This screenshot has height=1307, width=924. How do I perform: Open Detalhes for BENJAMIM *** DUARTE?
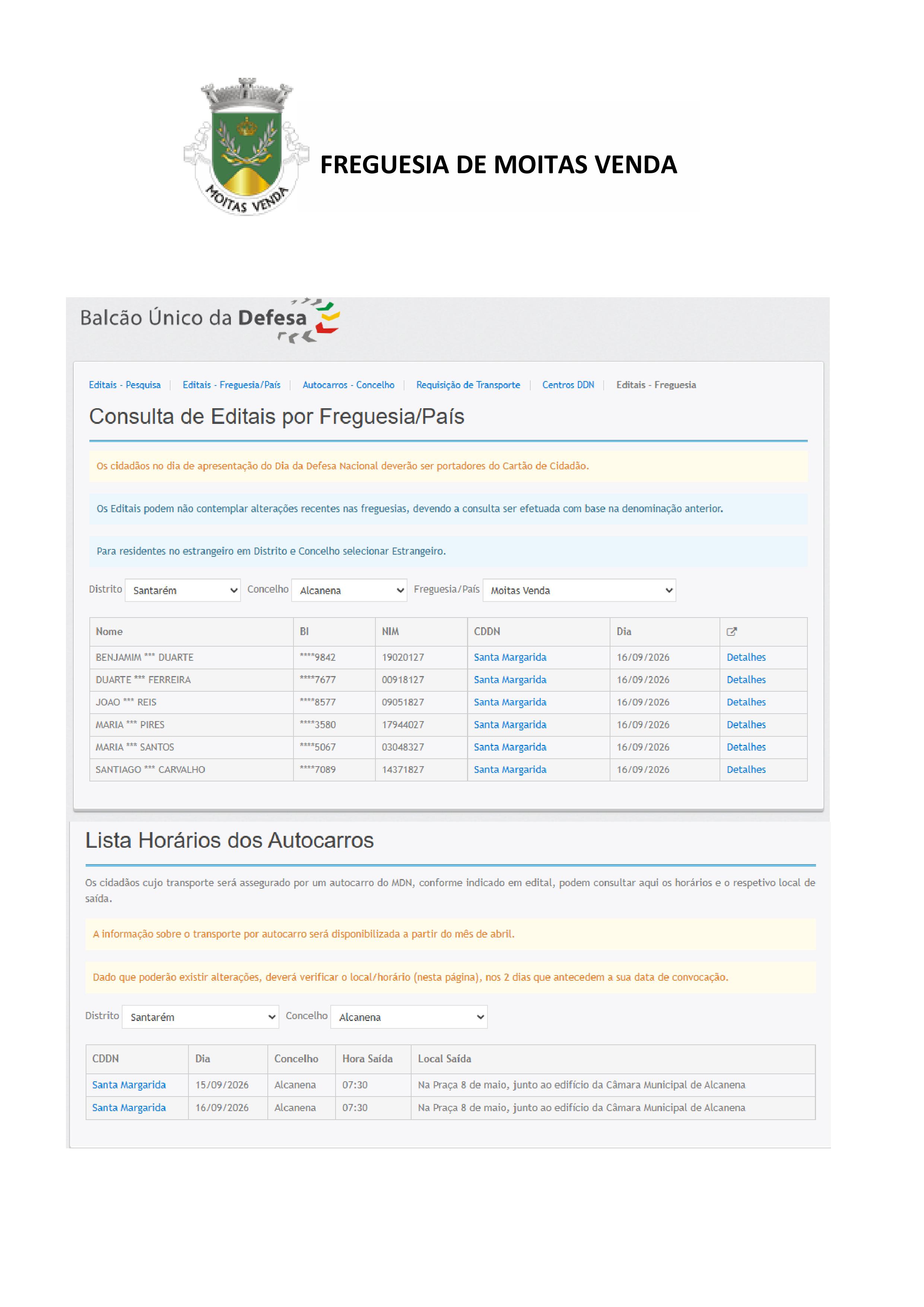746,657
